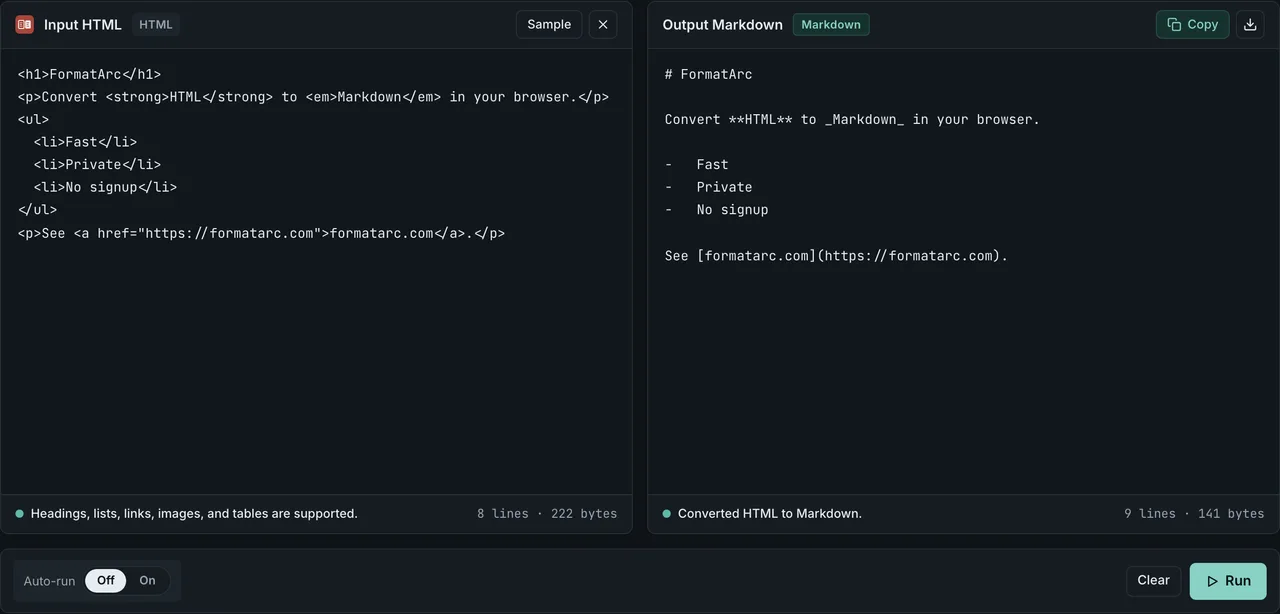1280x614 pixels.
Task: Click the input line starting '<p>Convert <strong>HTML'
Action: tap(313, 97)
